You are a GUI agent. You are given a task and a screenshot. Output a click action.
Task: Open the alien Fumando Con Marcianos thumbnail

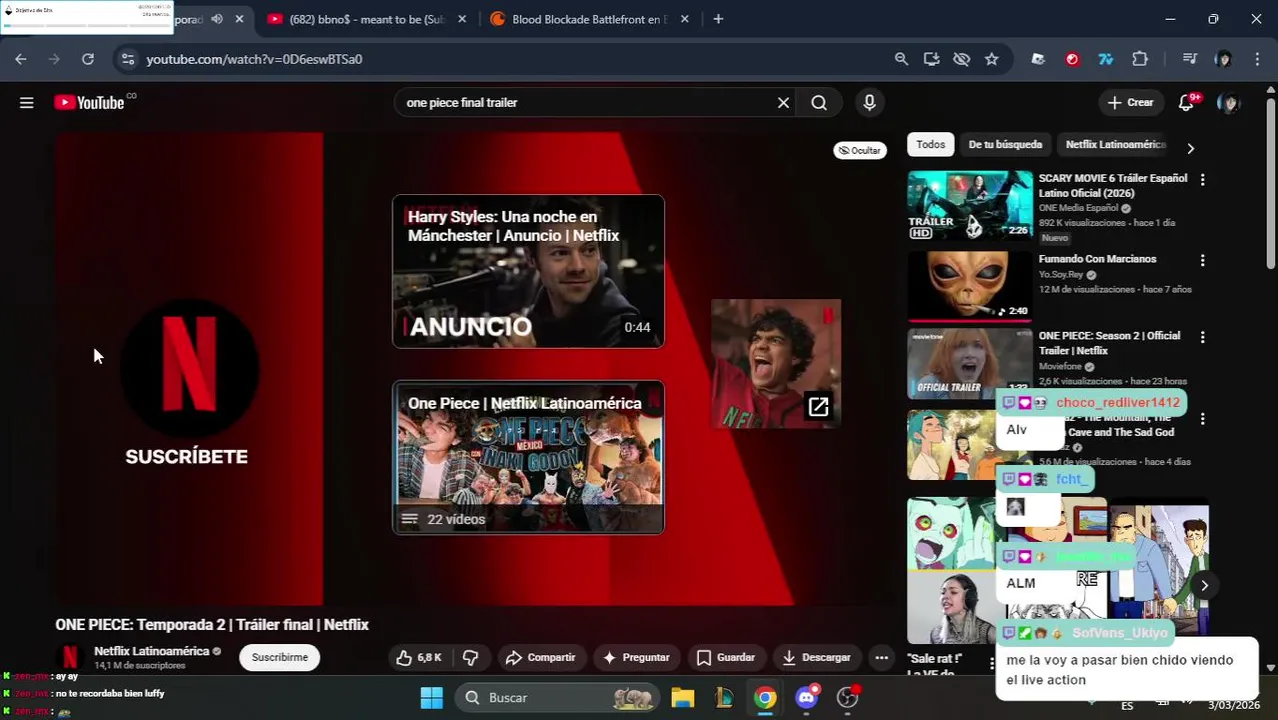click(970, 285)
